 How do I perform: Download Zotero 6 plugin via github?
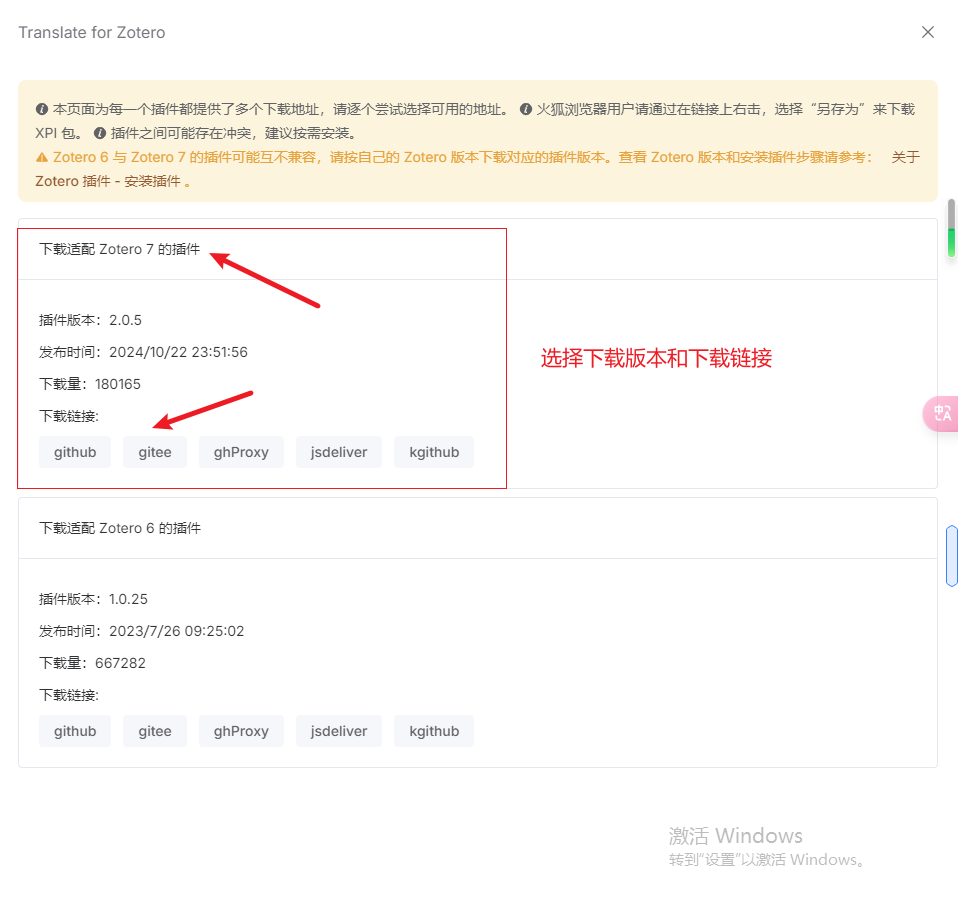(75, 731)
